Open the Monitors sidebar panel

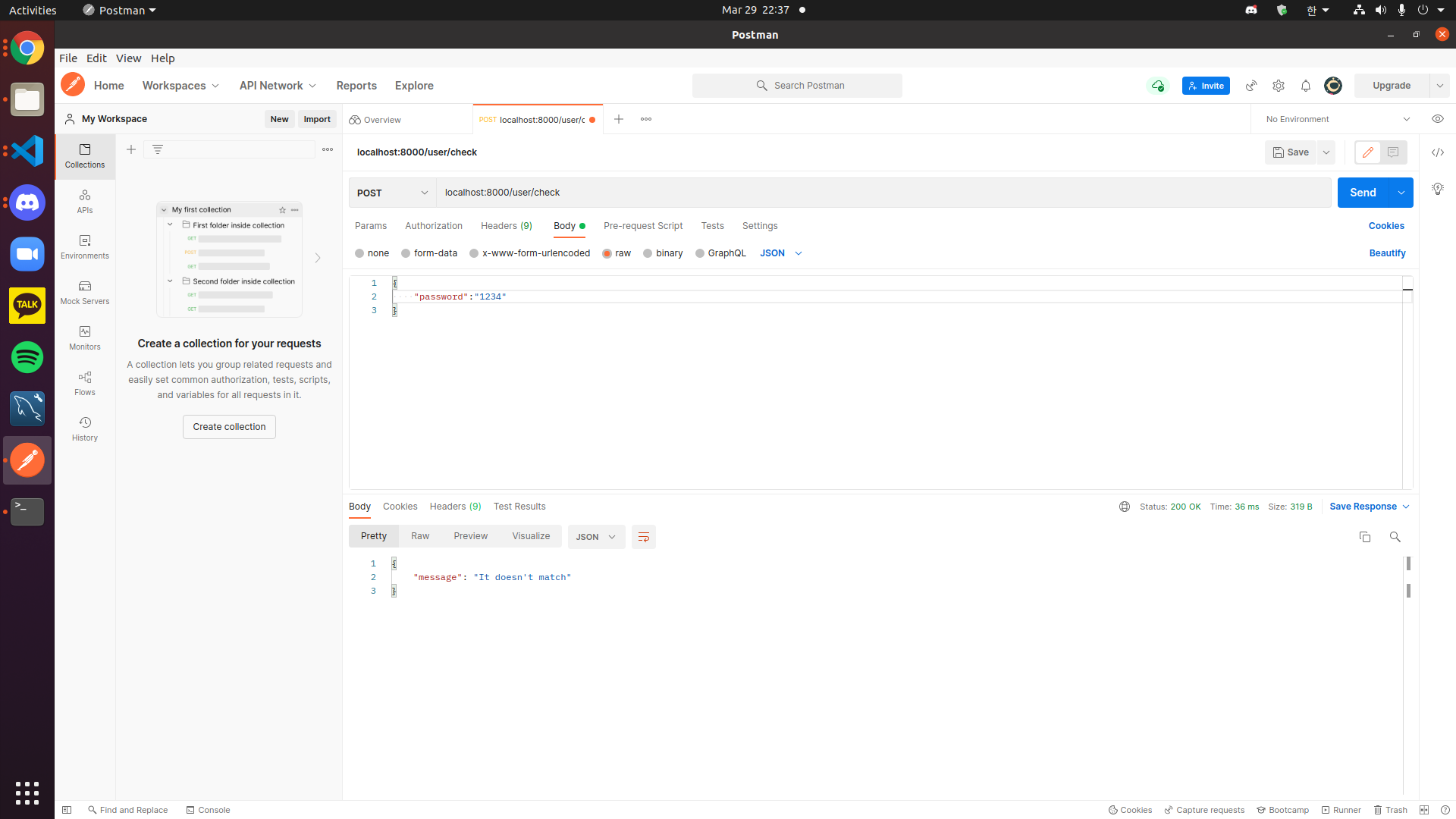(85, 338)
